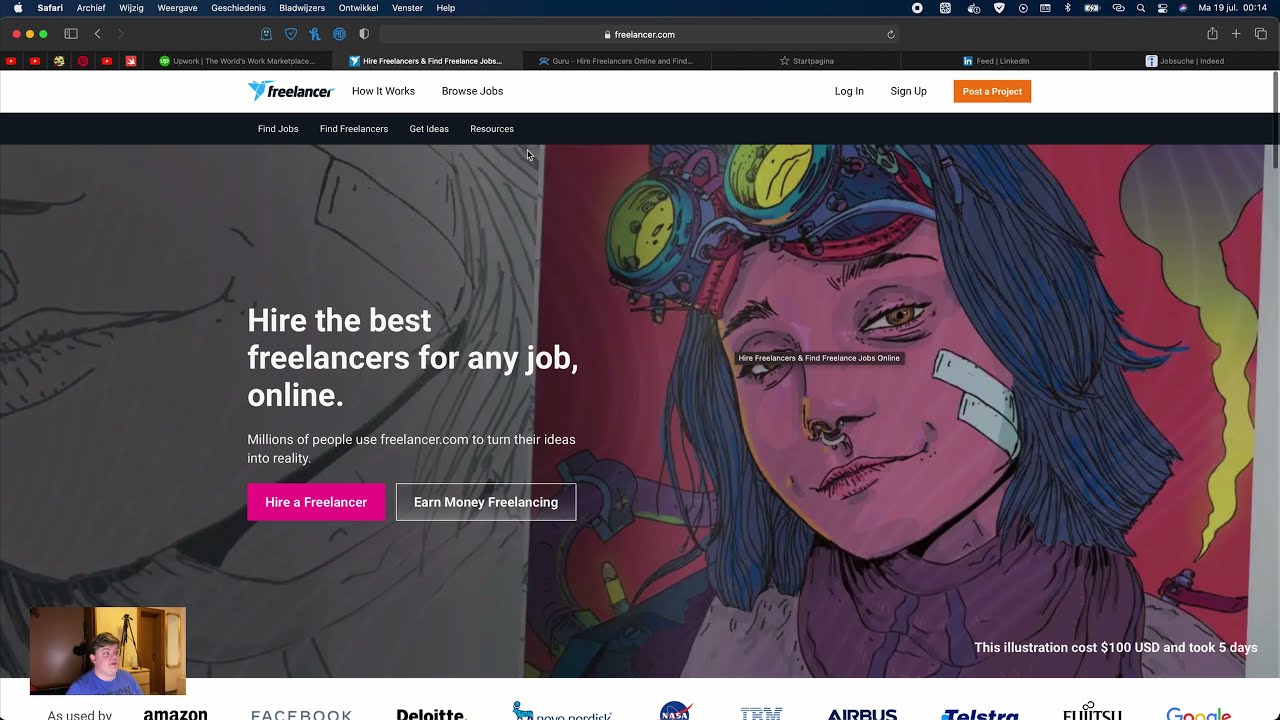This screenshot has width=1280, height=720.
Task: Open the Apple menu
Action: pos(18,8)
